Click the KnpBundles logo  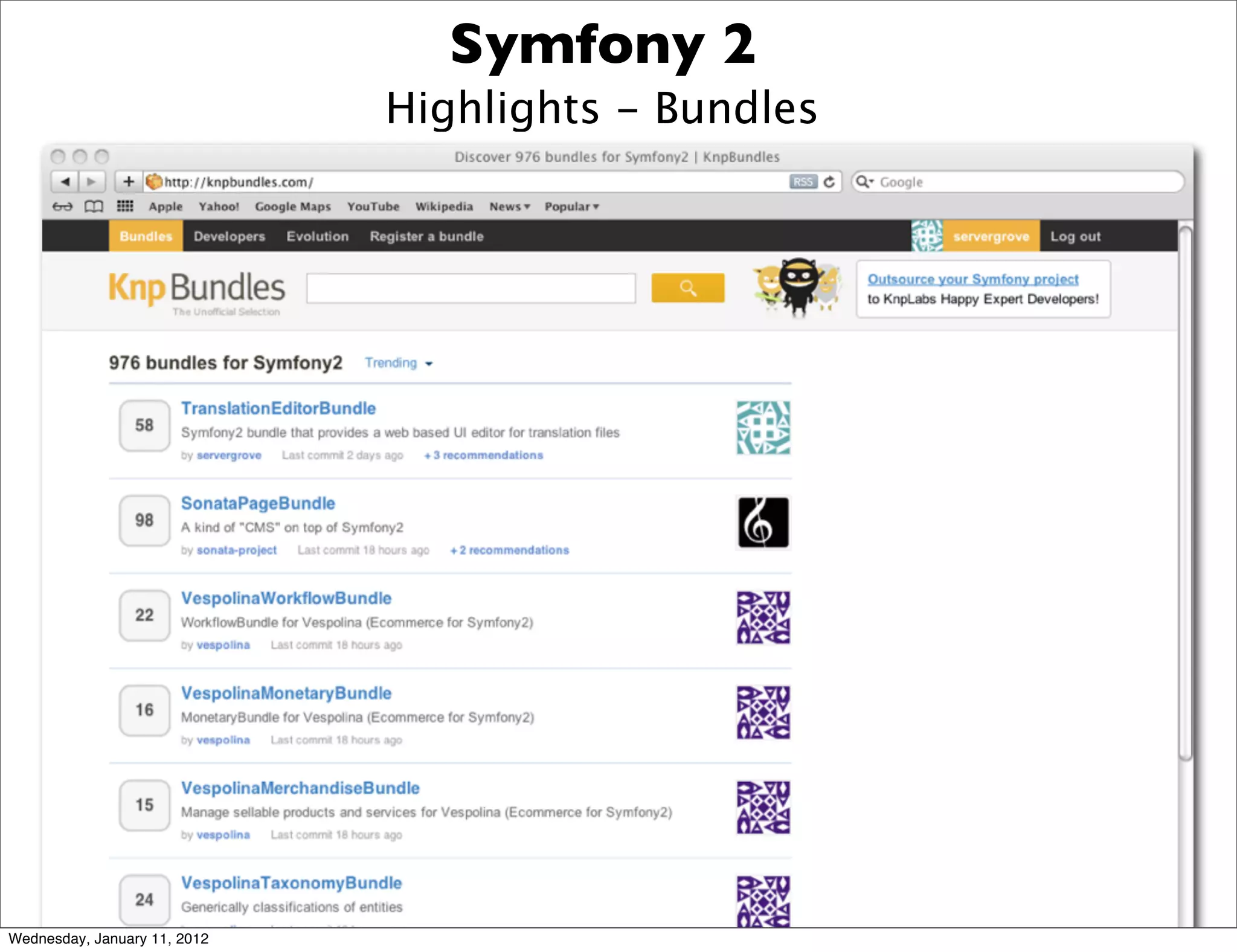point(196,293)
